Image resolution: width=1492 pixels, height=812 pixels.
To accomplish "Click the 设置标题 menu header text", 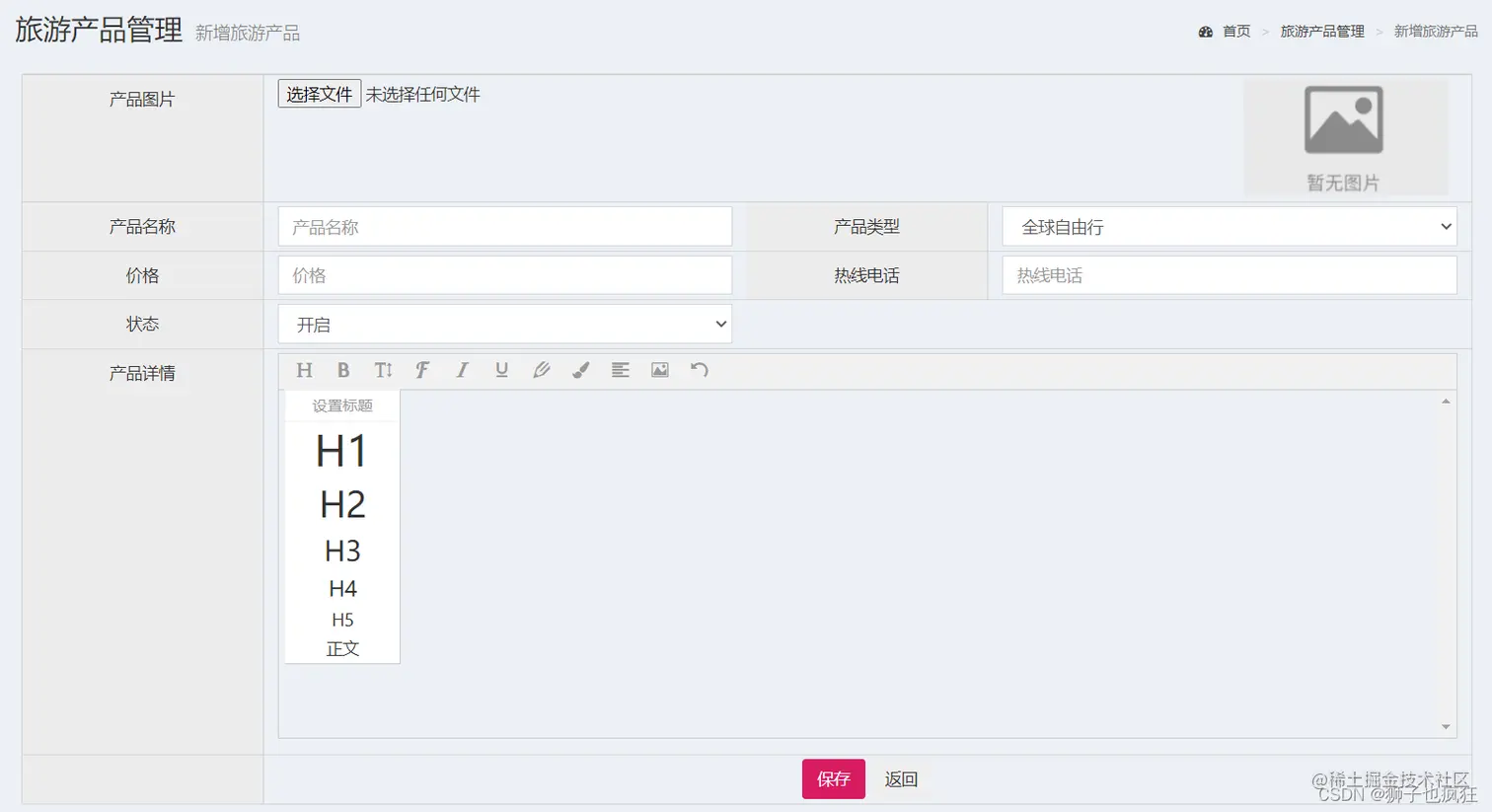I will [x=342, y=406].
